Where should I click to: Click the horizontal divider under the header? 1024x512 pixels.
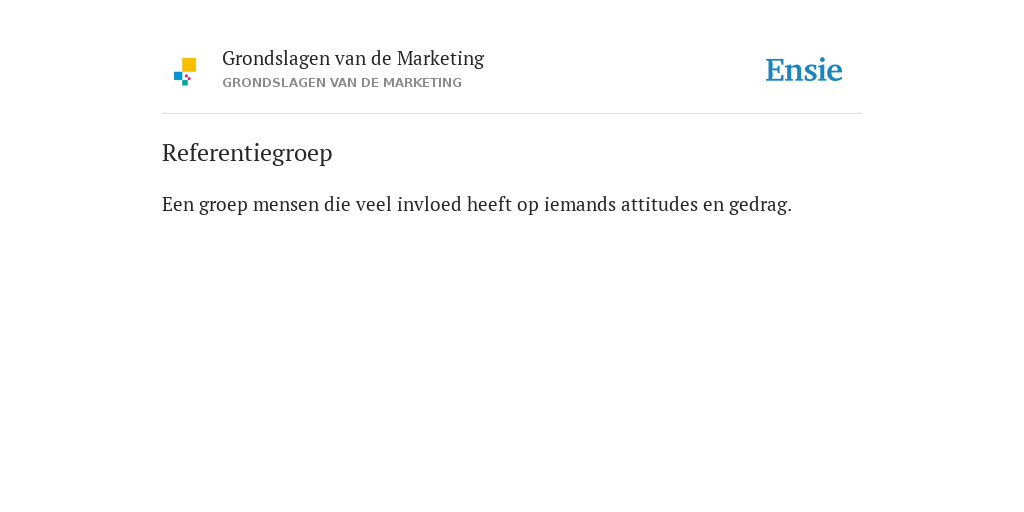[x=512, y=114]
